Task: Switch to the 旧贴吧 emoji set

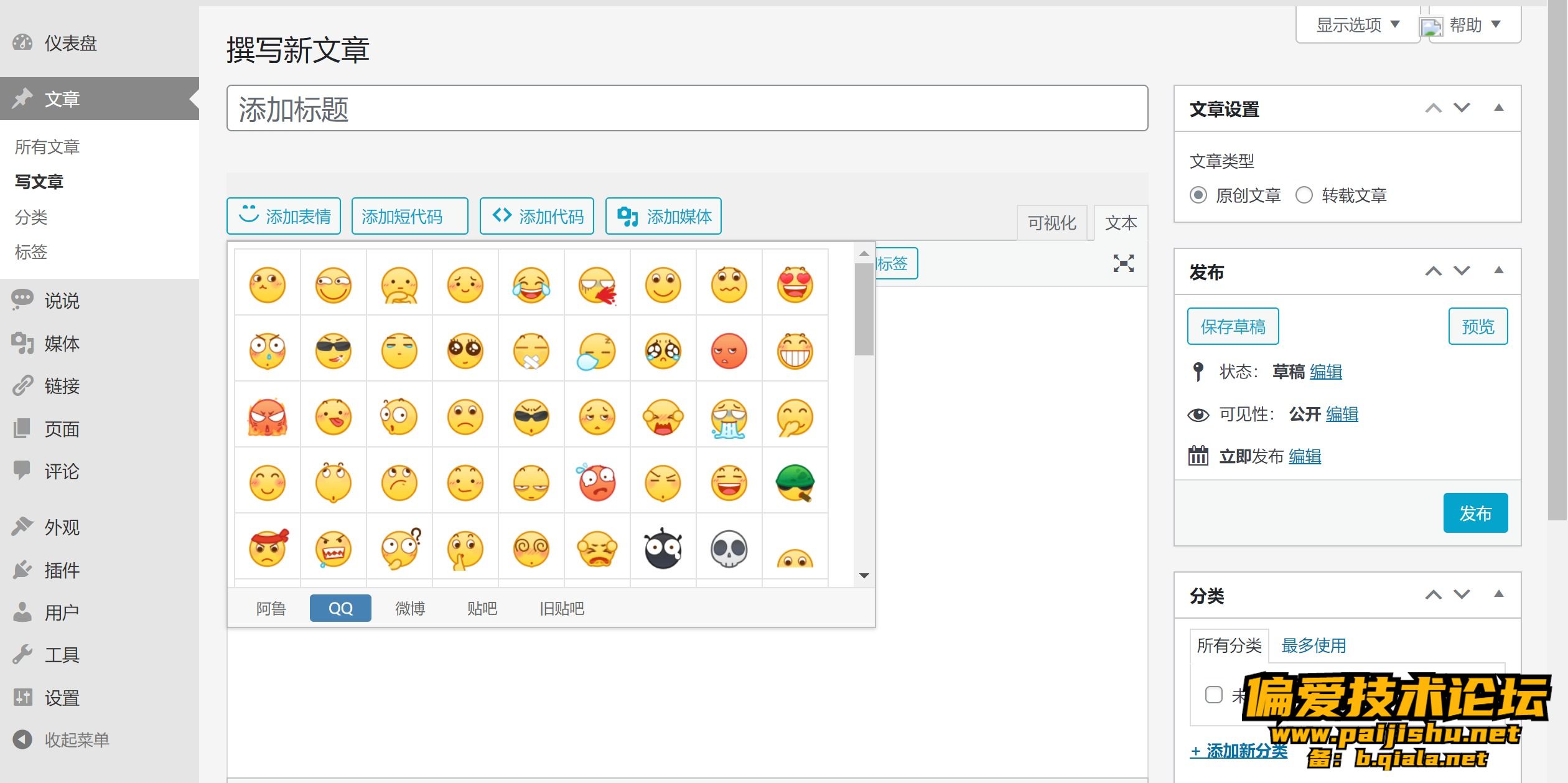Action: [562, 608]
